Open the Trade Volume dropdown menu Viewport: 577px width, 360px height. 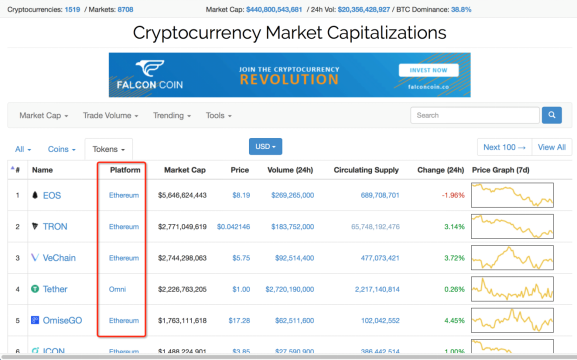110,116
